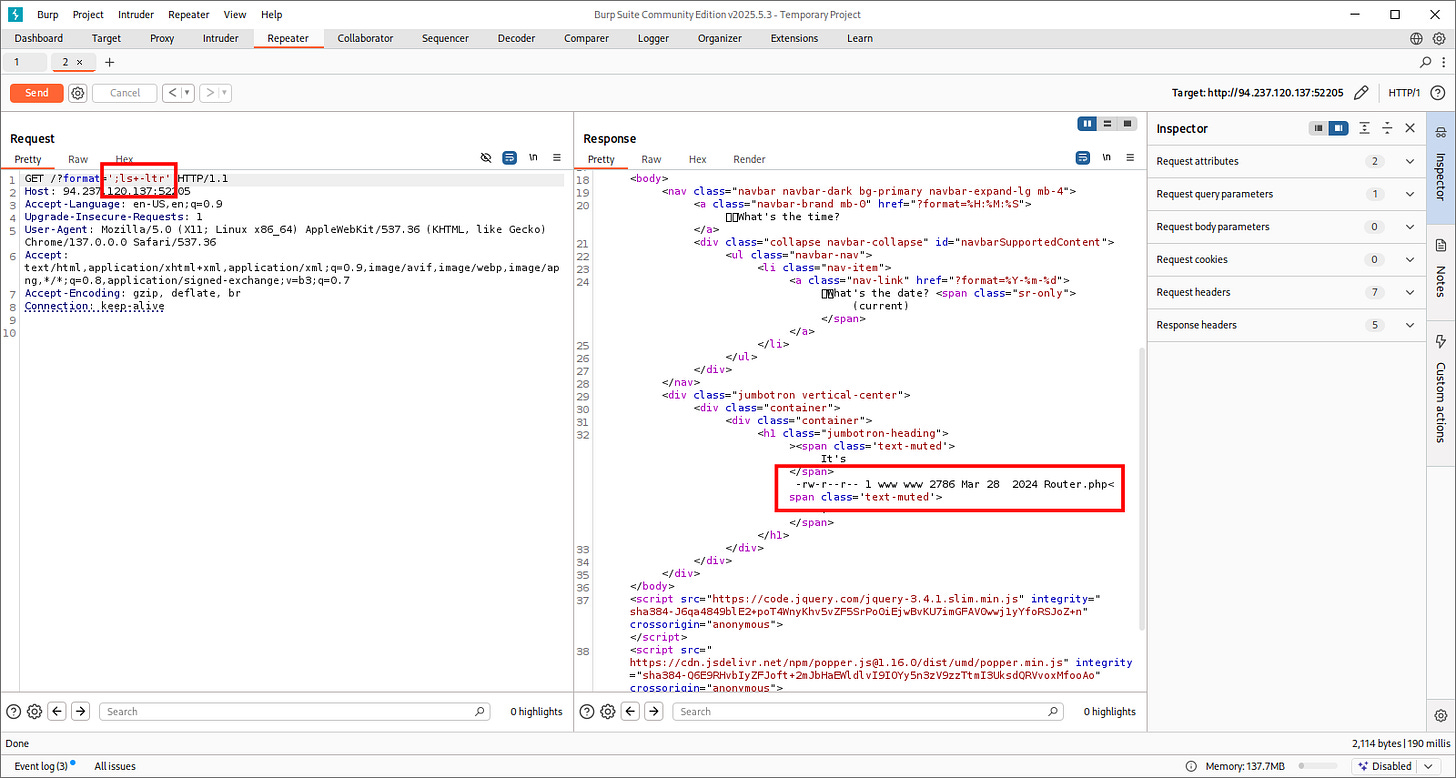This screenshot has width=1456, height=778.
Task: Switch to the Decoder tab
Action: click(516, 38)
